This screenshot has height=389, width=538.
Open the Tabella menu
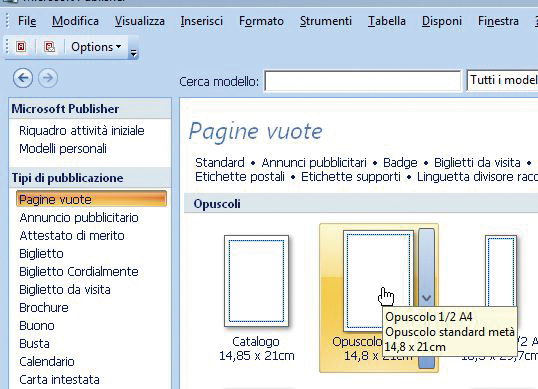387,21
